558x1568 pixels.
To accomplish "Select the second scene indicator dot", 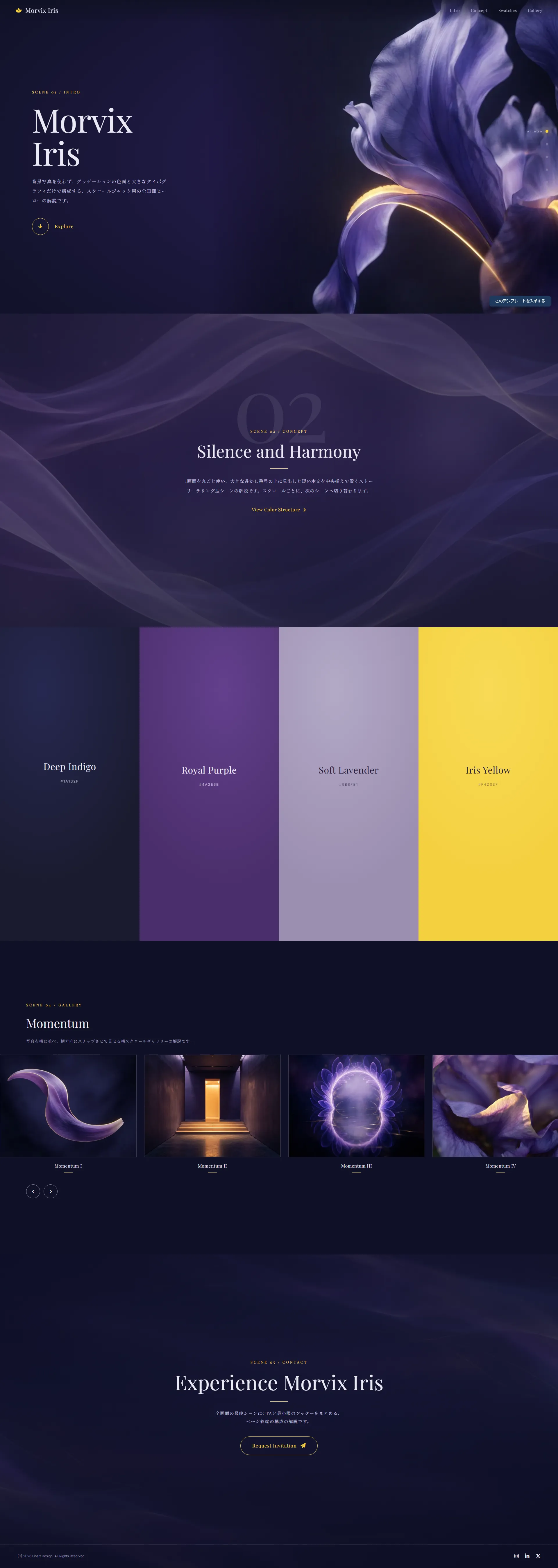I will point(546,144).
